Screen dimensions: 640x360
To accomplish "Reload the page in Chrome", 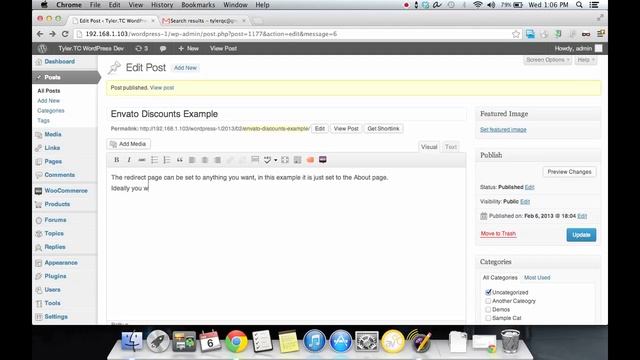I will [65, 34].
